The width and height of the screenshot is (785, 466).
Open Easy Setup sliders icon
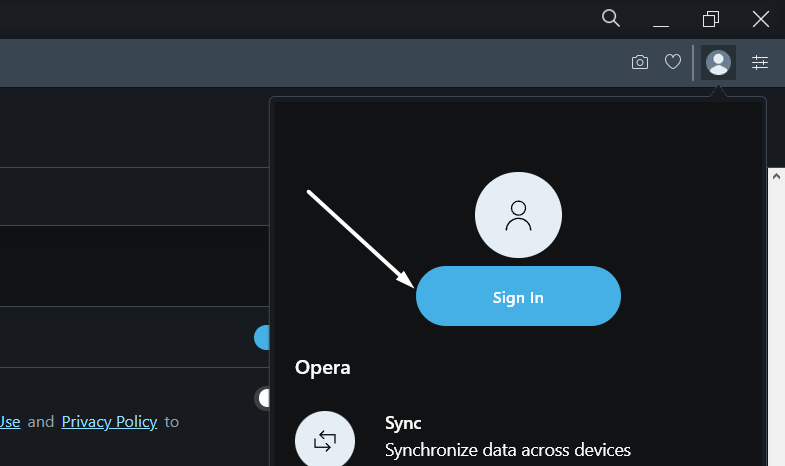760,63
